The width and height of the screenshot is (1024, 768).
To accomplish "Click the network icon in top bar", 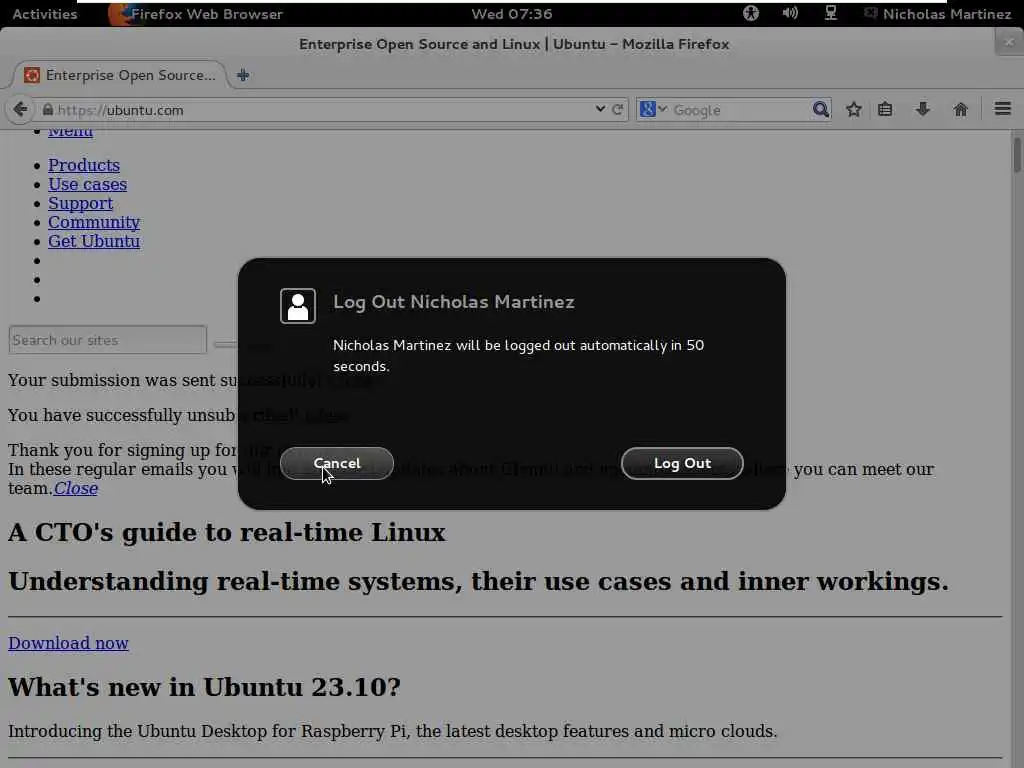I will tap(830, 13).
